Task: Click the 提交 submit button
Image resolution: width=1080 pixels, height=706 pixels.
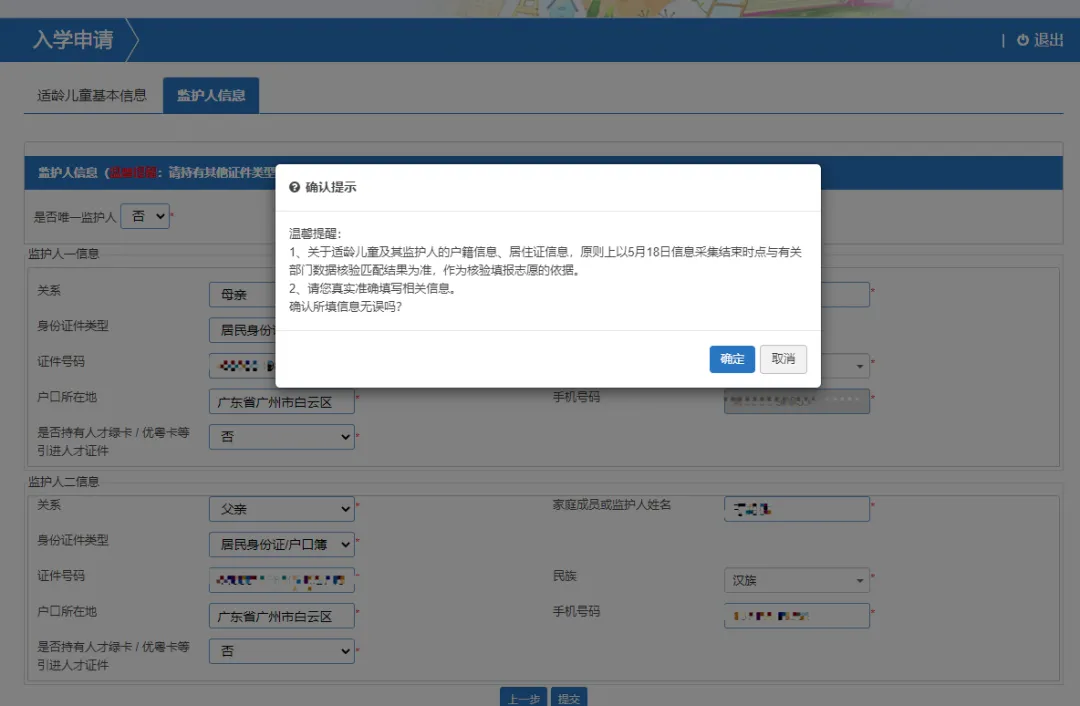Action: point(569,698)
